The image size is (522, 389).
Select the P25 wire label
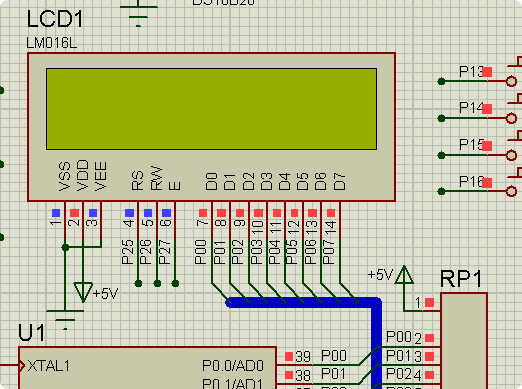coord(128,252)
